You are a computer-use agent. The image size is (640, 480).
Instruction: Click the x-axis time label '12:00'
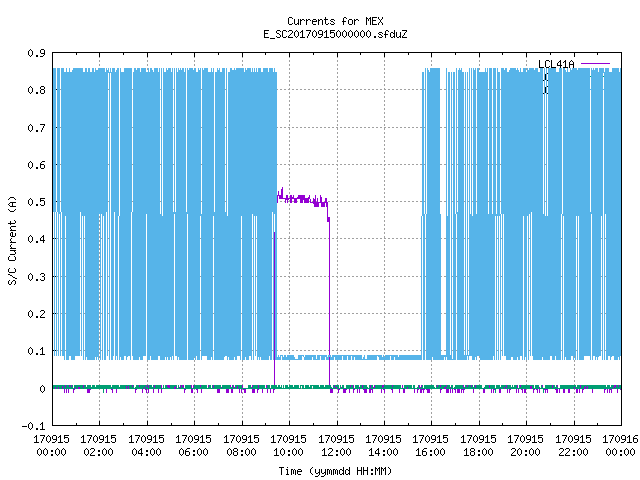tap(336, 452)
